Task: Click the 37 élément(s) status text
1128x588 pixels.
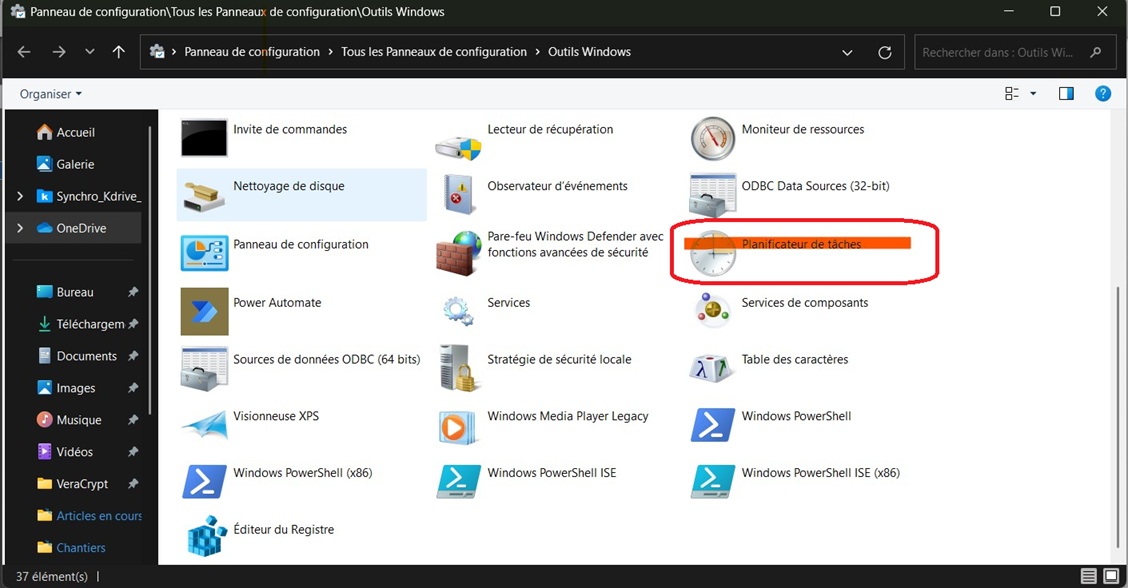Action: pyautogui.click(x=52, y=576)
